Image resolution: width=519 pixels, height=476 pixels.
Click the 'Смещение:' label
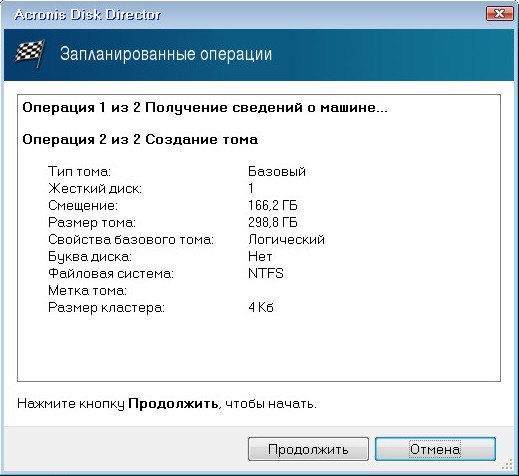83,205
